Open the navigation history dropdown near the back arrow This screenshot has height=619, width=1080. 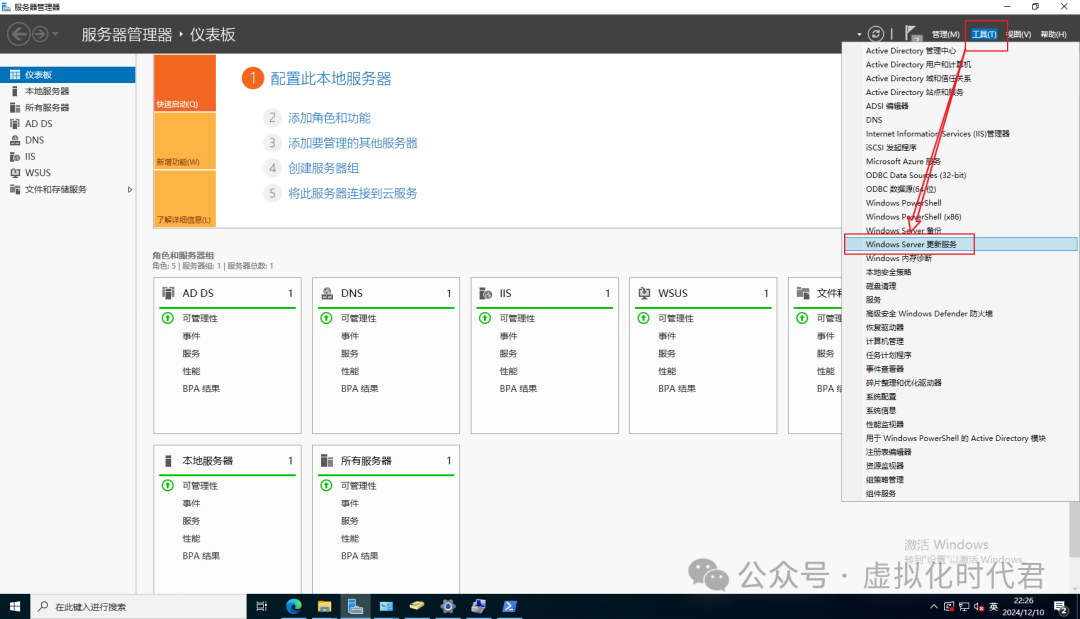click(57, 33)
